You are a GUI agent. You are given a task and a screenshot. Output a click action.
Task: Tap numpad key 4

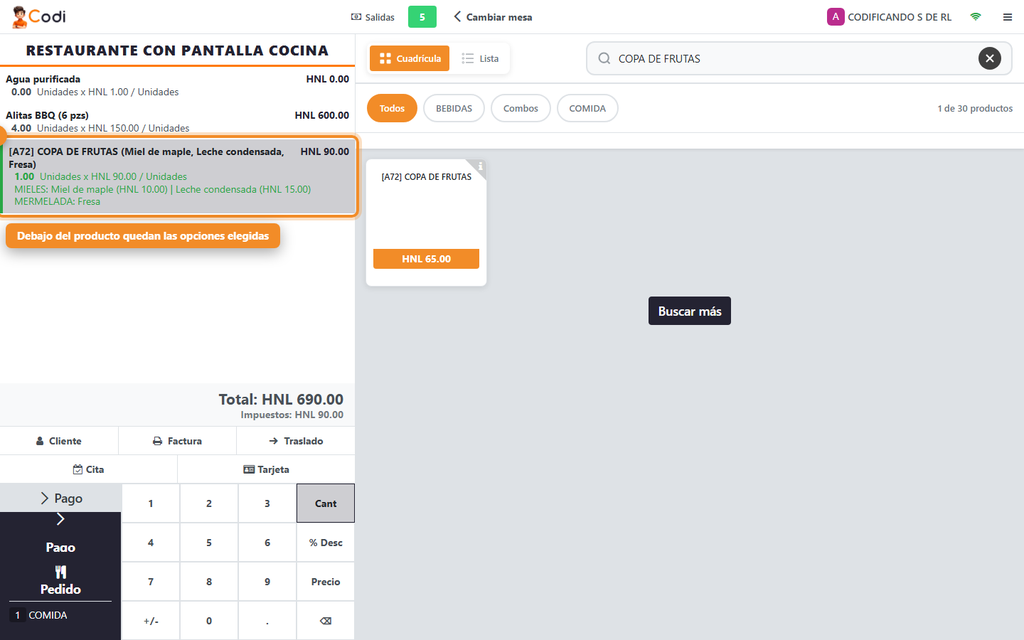pos(150,542)
